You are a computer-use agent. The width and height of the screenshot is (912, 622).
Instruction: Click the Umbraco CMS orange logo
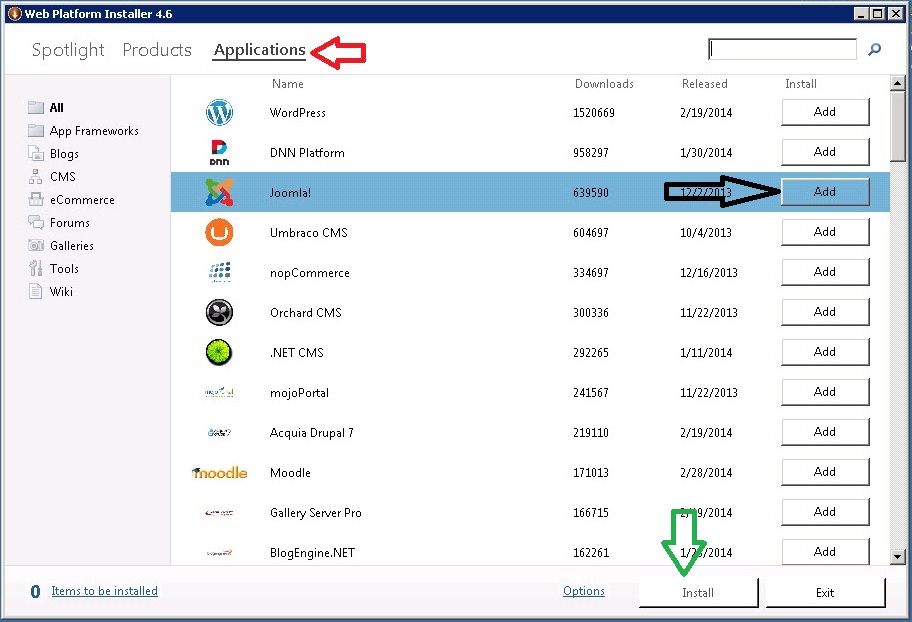tap(219, 232)
